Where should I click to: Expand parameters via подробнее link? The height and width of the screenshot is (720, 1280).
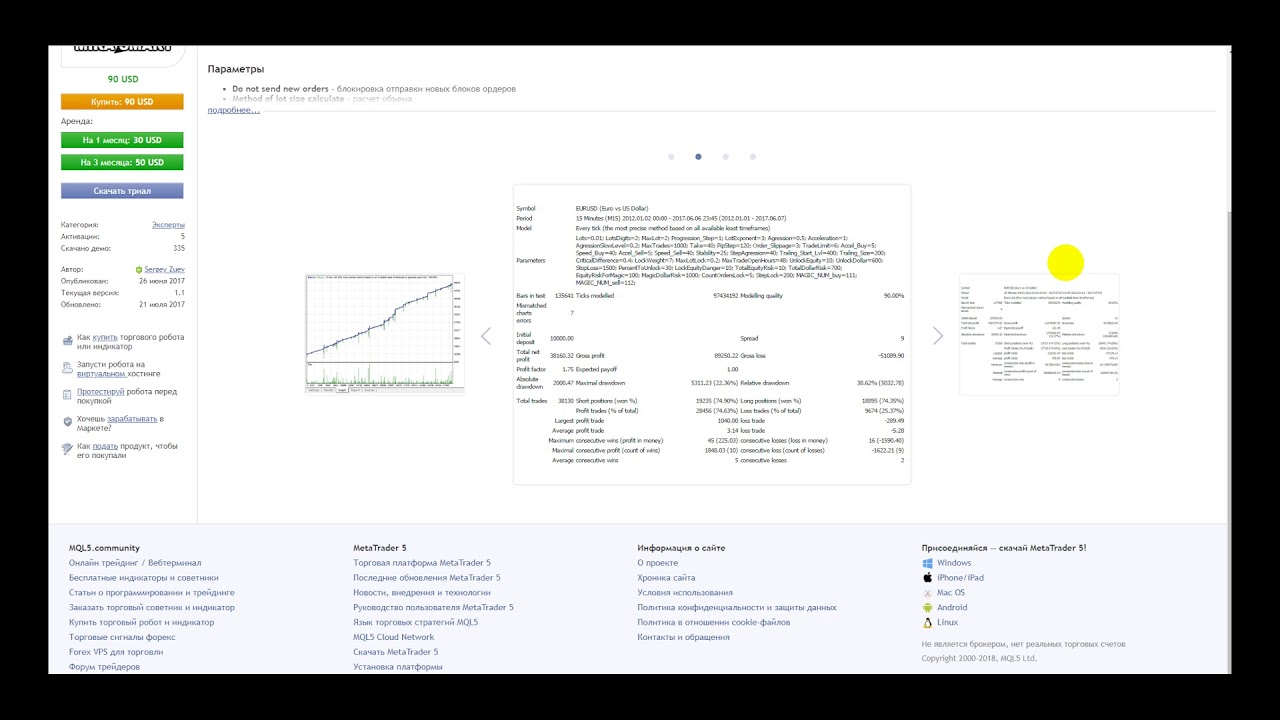pyautogui.click(x=234, y=109)
